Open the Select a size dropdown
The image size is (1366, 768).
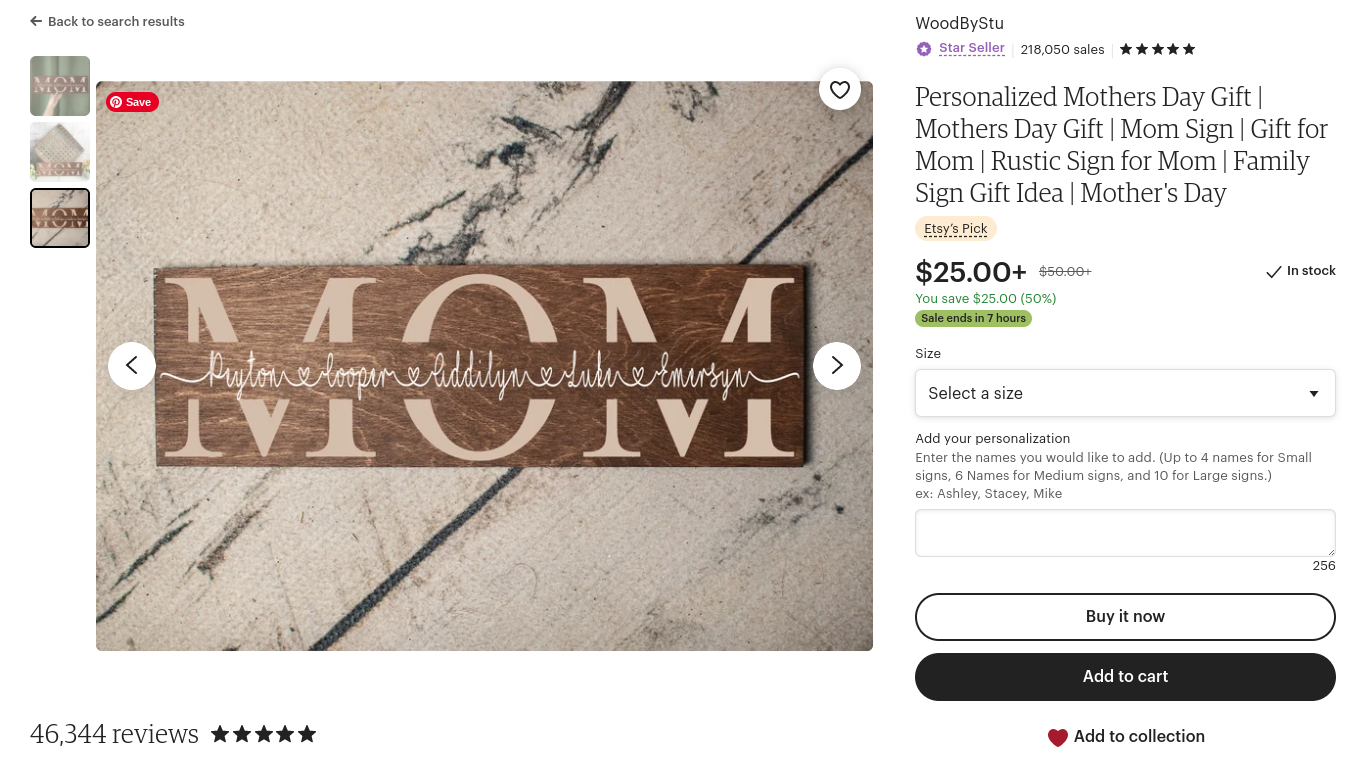coord(1125,393)
